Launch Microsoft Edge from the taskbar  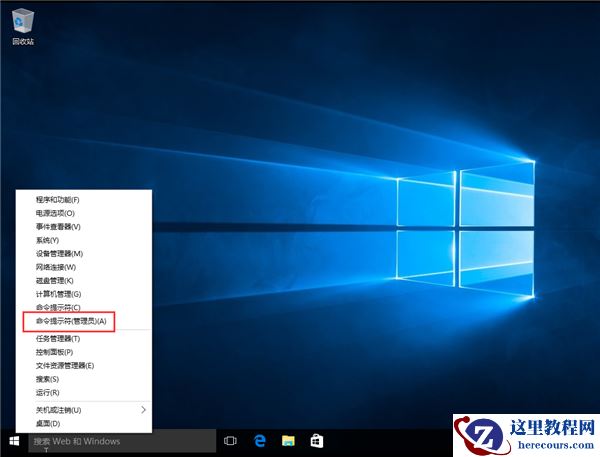point(260,441)
